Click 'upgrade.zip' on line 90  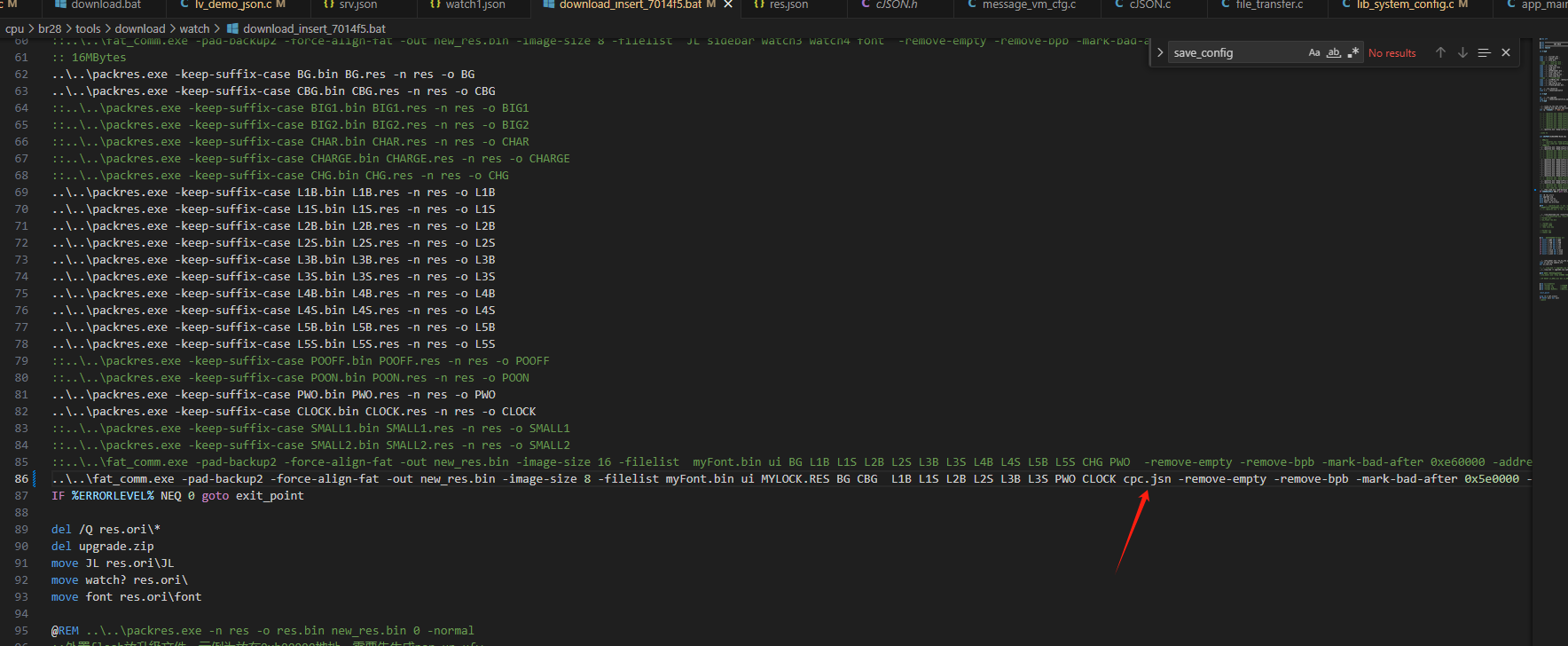[116, 546]
